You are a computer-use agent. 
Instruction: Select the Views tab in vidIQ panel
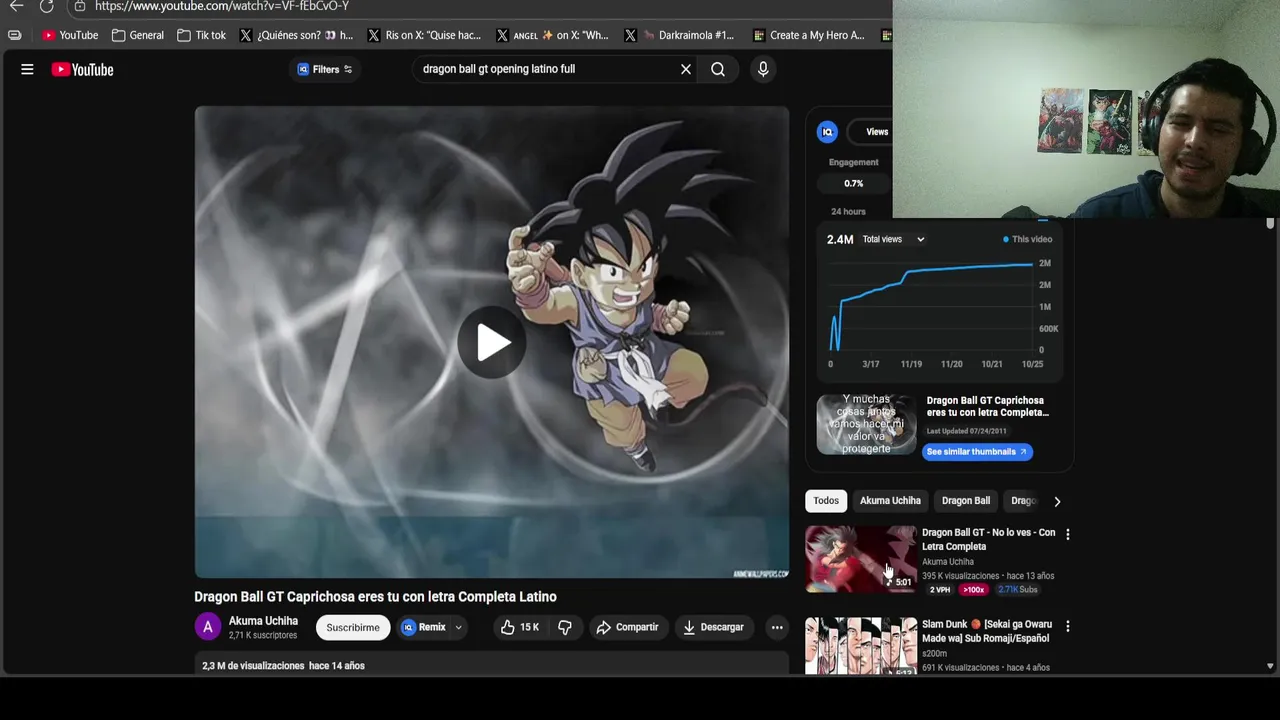pyautogui.click(x=877, y=132)
